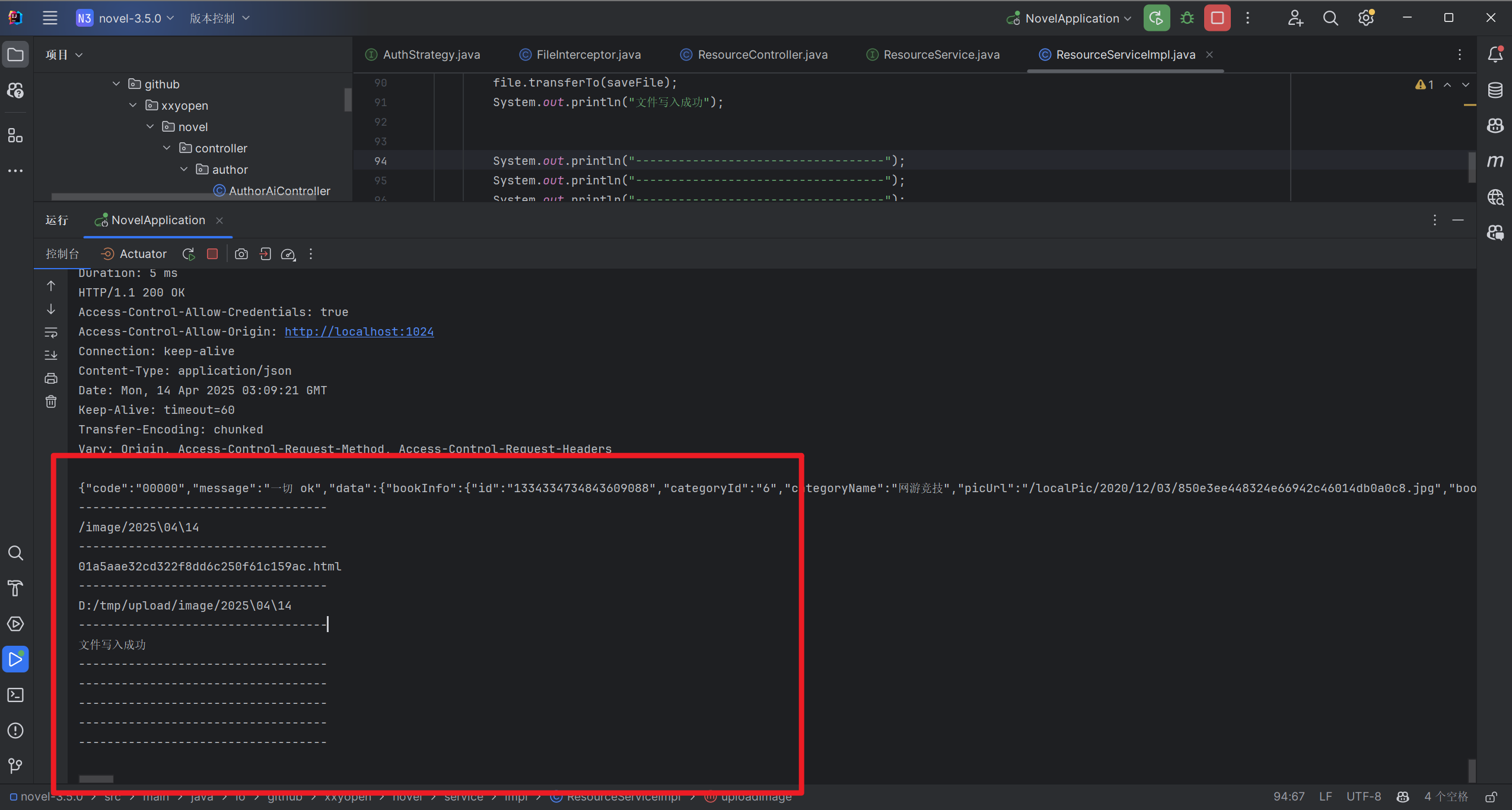
Task: Open Problems tool window
Action: tap(15, 731)
